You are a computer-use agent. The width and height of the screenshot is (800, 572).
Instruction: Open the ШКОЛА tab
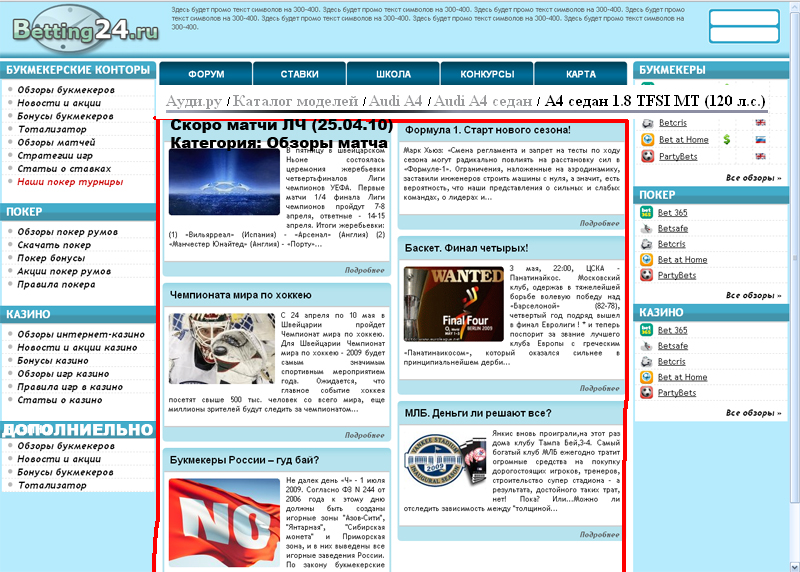click(393, 74)
